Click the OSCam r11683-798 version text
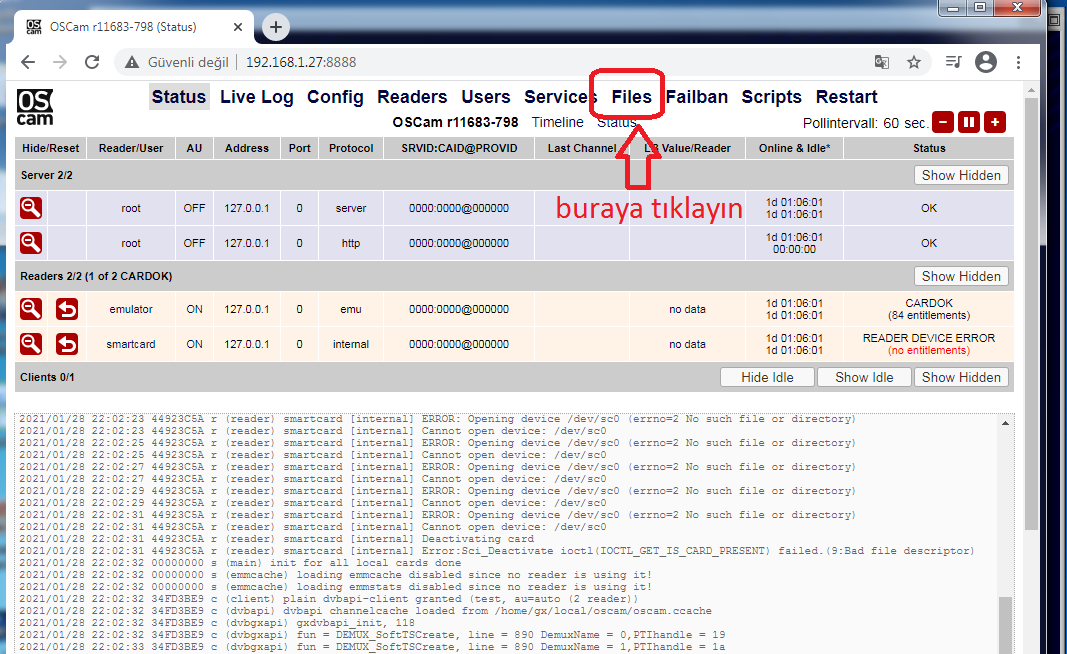The height and width of the screenshot is (654, 1067). 455,122
